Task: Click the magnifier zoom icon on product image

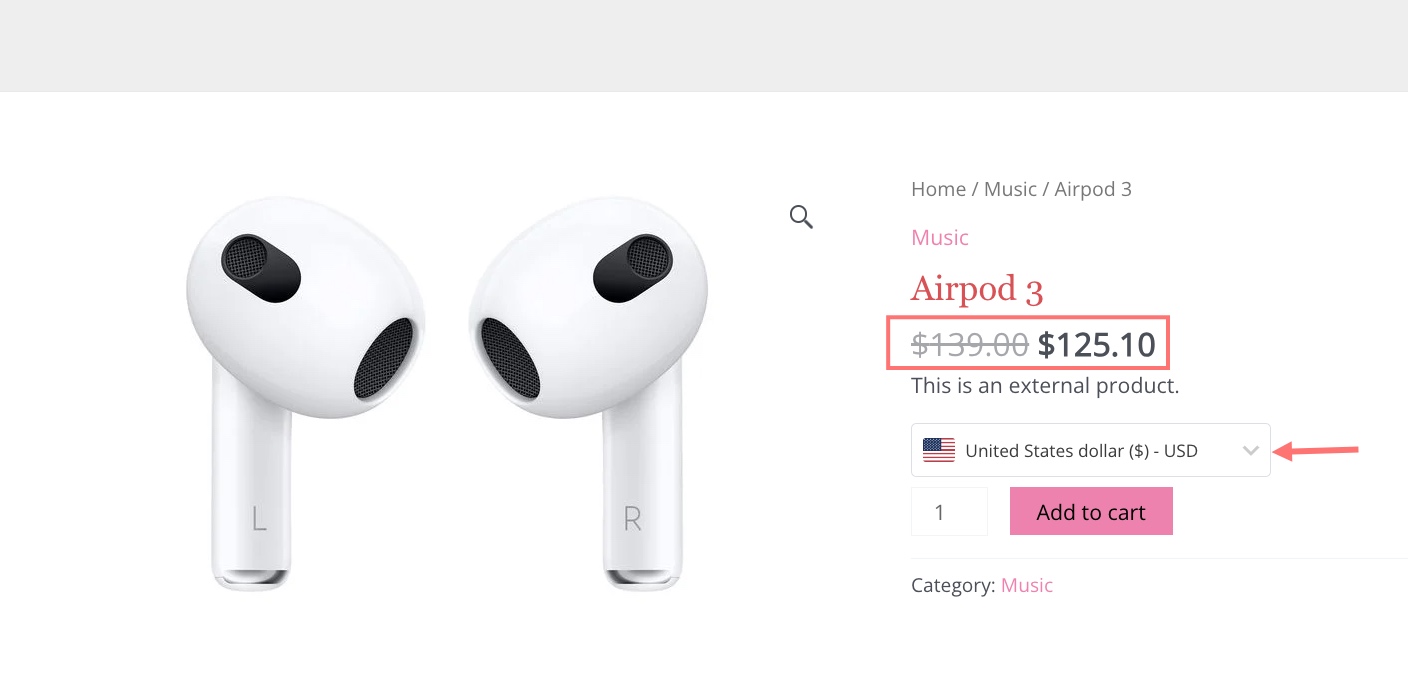Action: [801, 217]
